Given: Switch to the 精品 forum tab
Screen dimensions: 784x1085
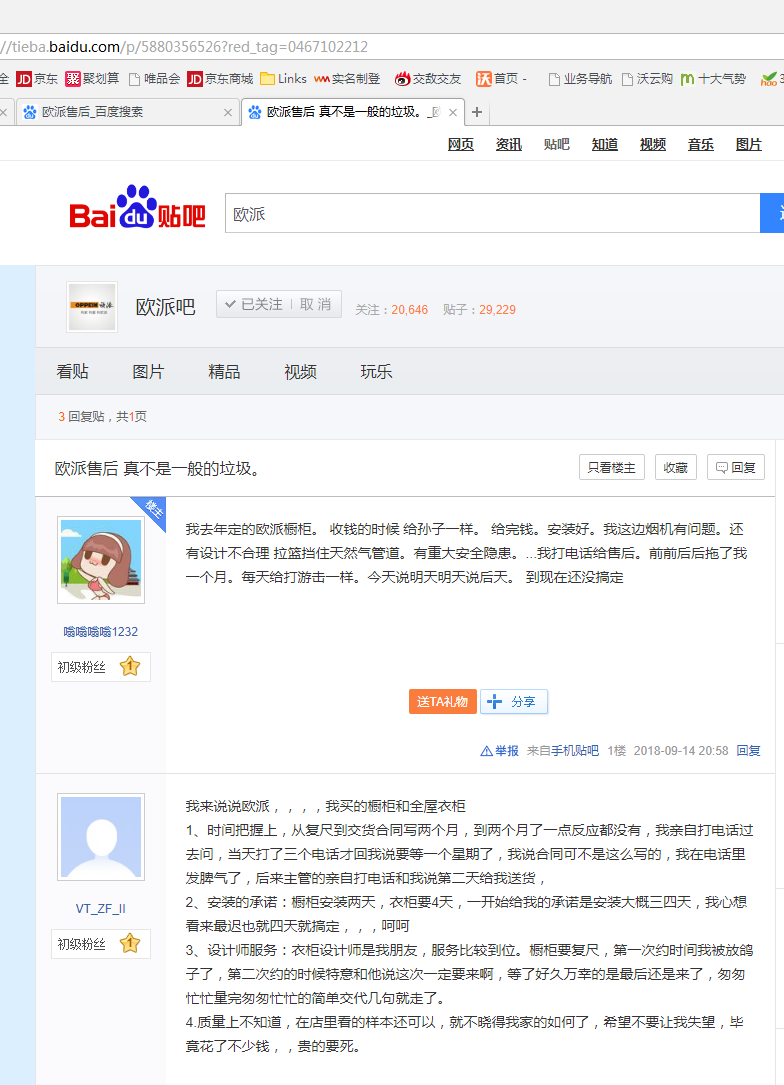Looking at the screenshot, I should click(224, 372).
